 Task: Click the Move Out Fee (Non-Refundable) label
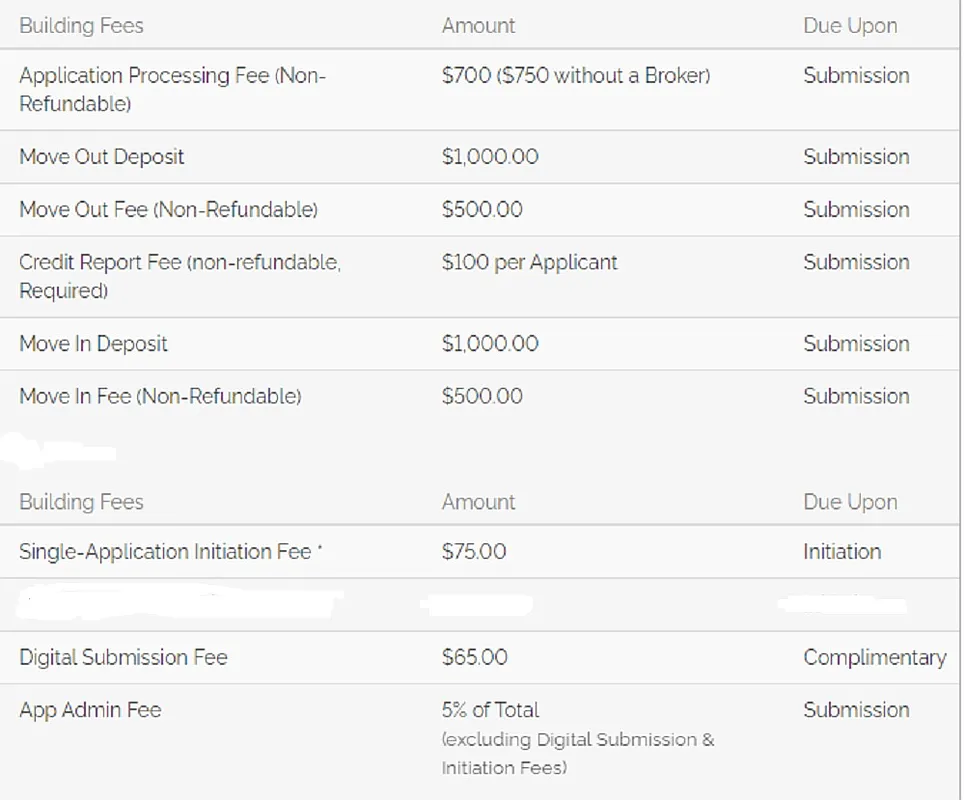coord(168,210)
